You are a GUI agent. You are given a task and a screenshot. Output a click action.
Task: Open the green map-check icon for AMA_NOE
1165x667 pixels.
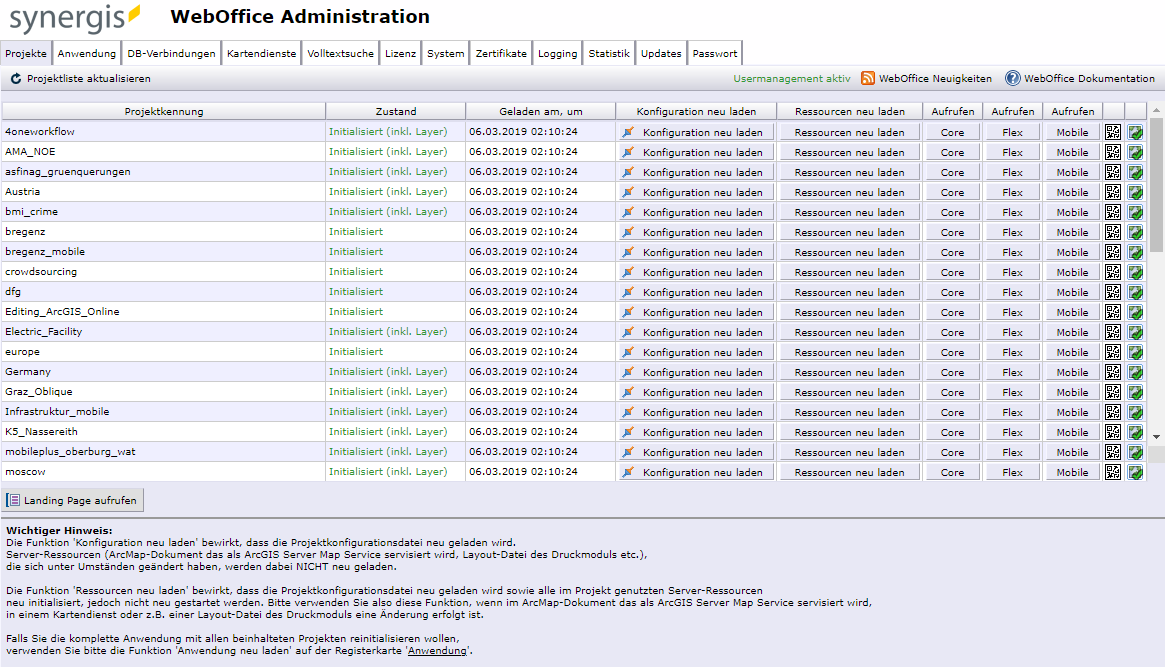[1135, 151]
